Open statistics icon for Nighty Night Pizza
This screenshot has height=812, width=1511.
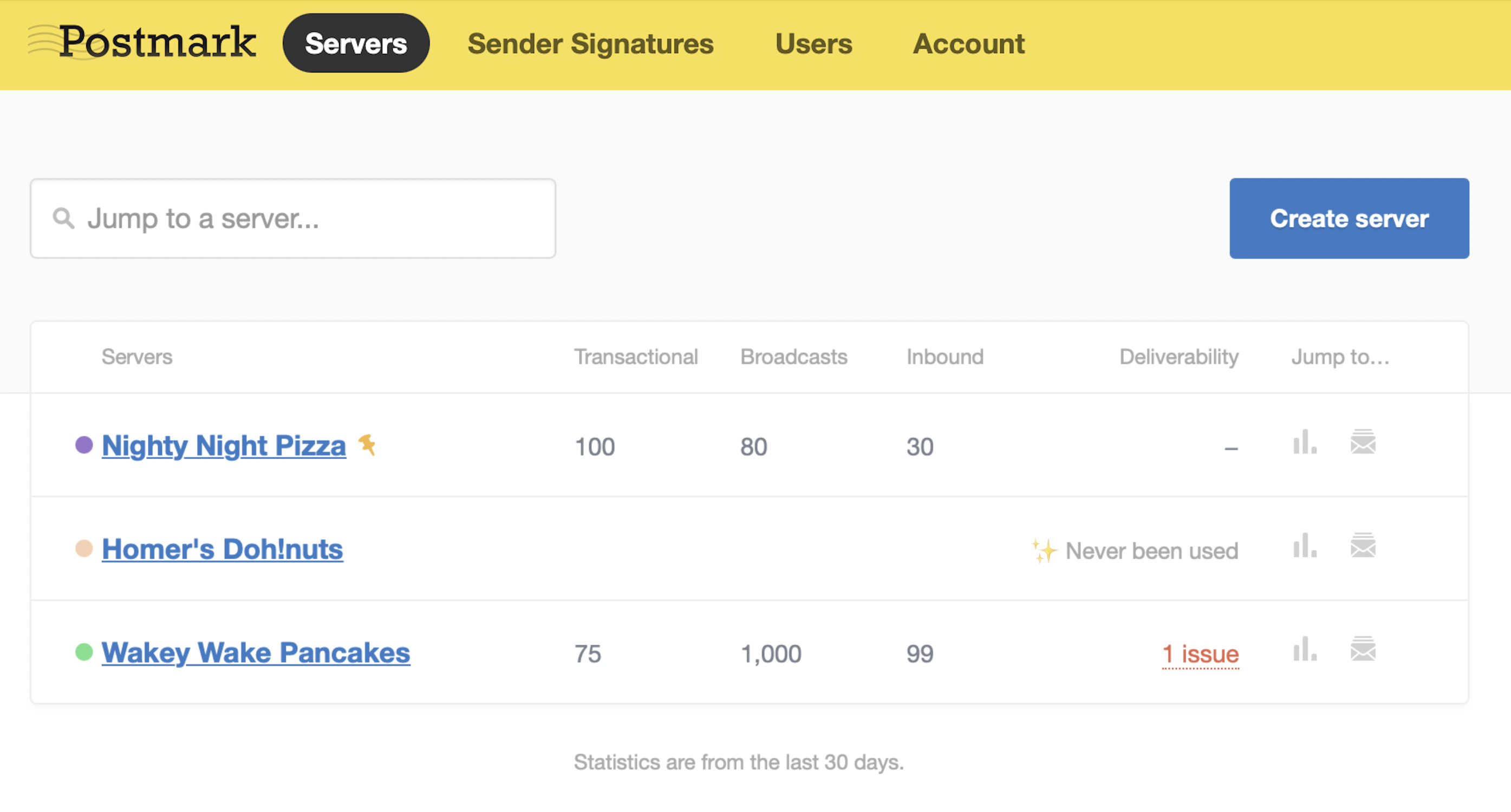[x=1305, y=443]
